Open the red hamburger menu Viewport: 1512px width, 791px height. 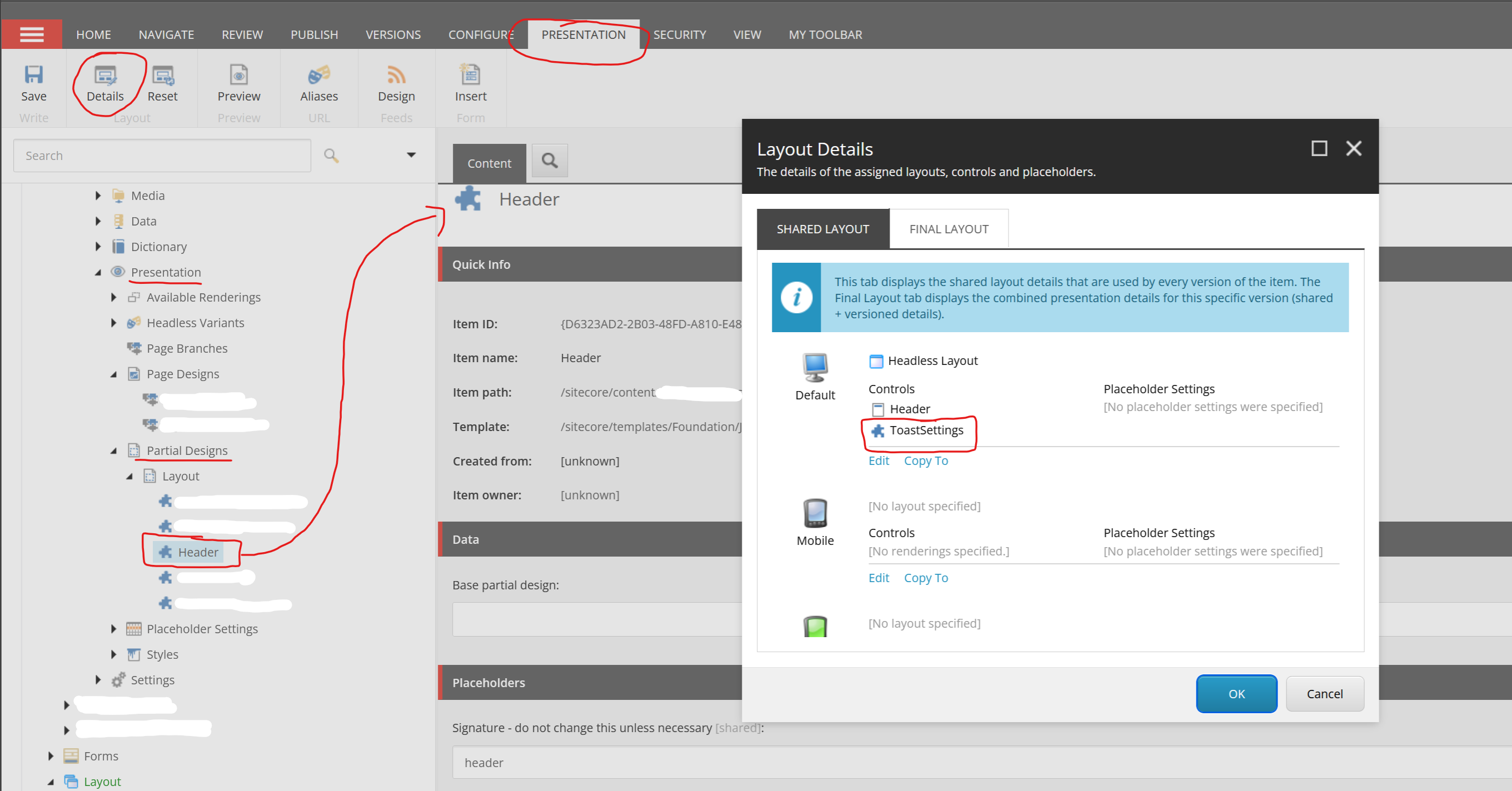pyautogui.click(x=32, y=34)
